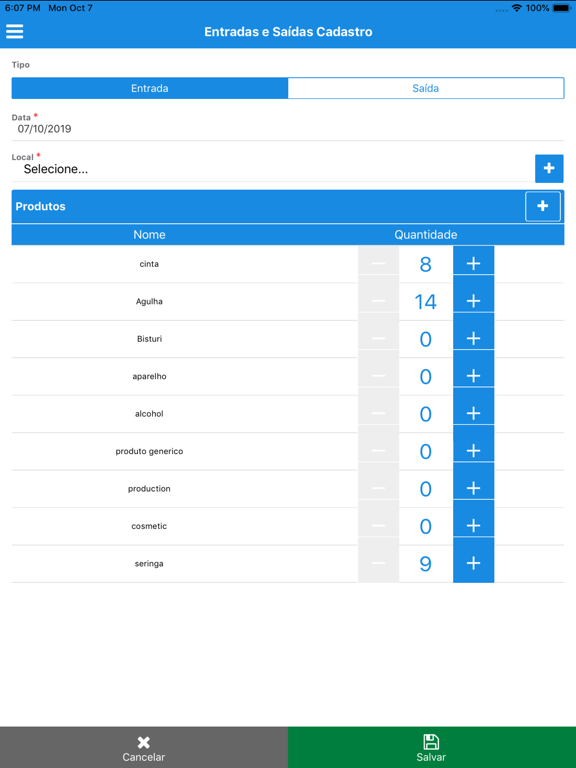This screenshot has height=768, width=576.
Task: Select the Agulha quantity value 14
Action: tap(426, 302)
